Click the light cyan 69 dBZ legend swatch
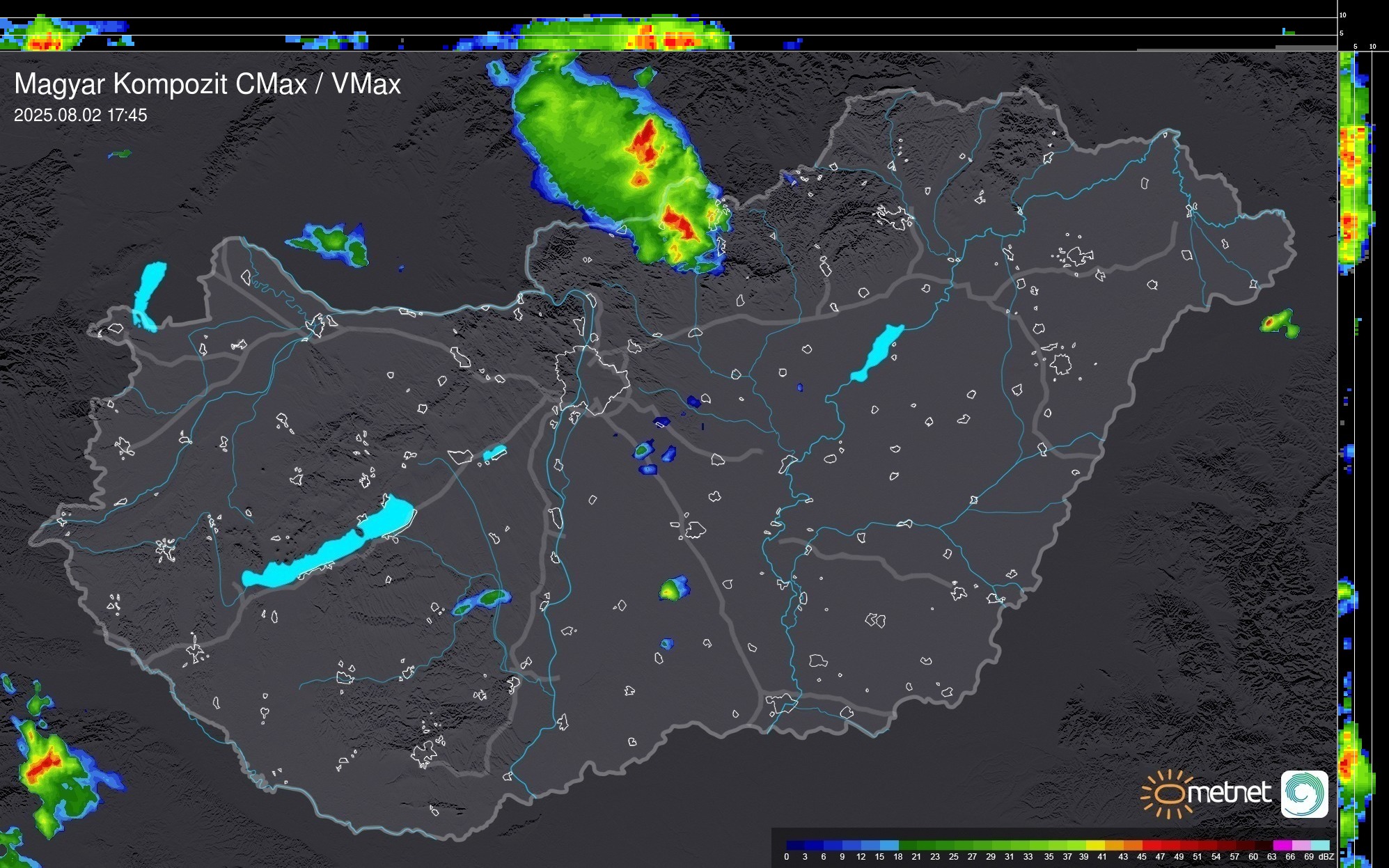 click(x=1320, y=845)
